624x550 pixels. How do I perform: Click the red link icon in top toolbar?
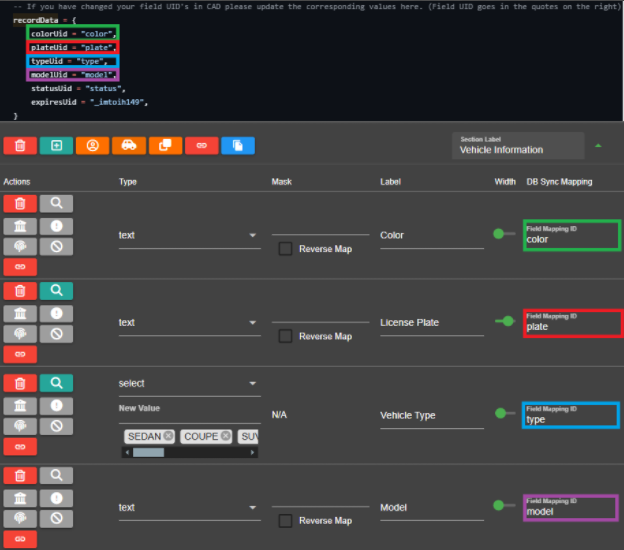tap(201, 146)
